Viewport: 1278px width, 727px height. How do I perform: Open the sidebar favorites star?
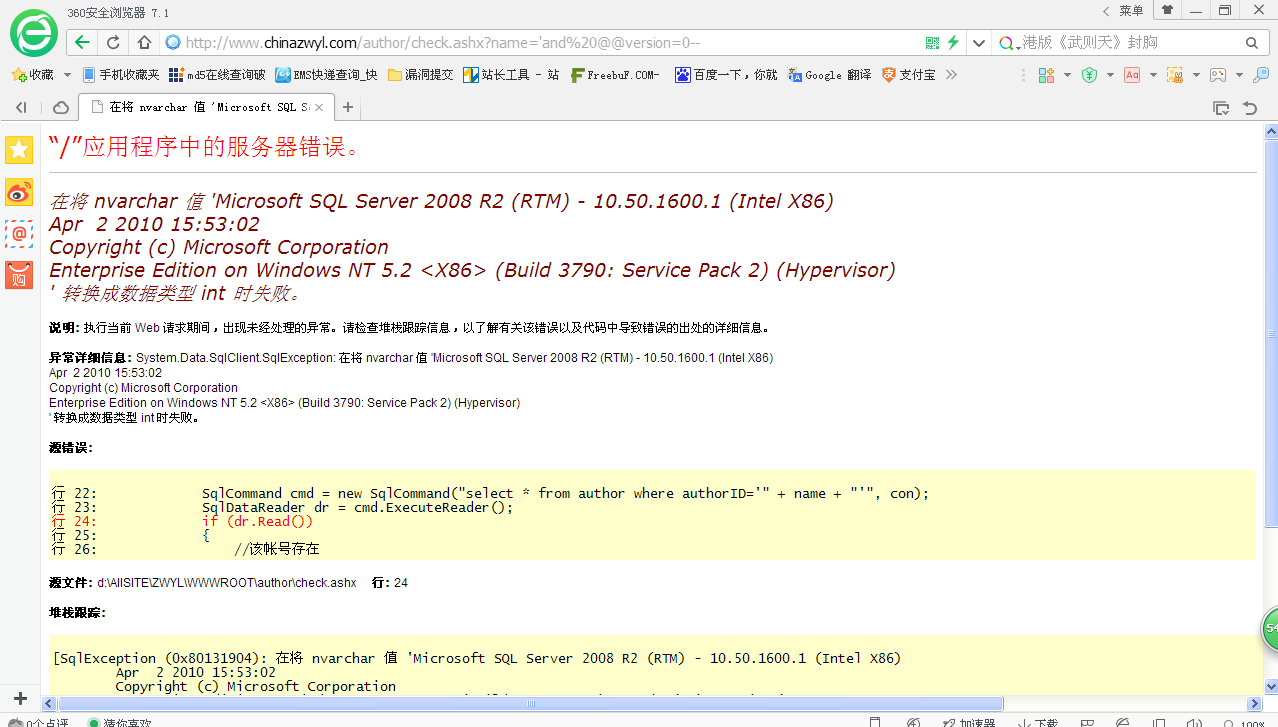coord(19,150)
